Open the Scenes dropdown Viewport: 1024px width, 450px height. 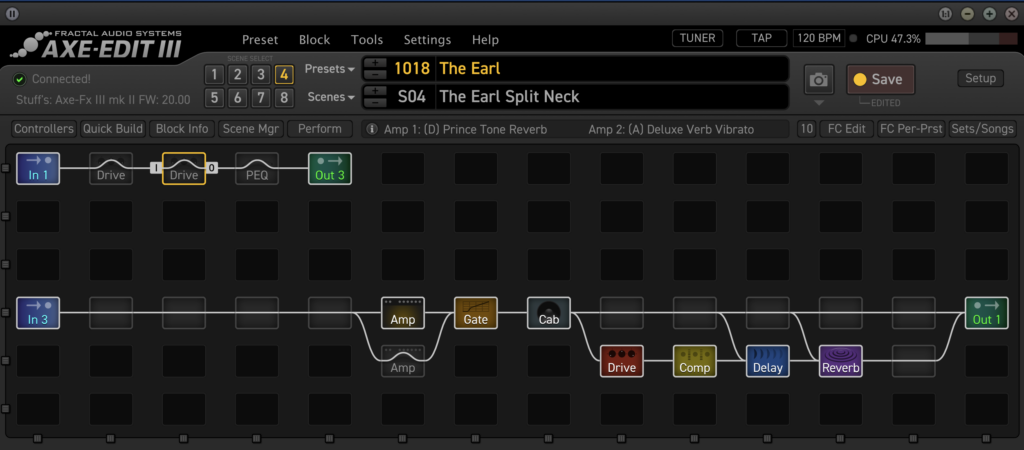(x=332, y=97)
